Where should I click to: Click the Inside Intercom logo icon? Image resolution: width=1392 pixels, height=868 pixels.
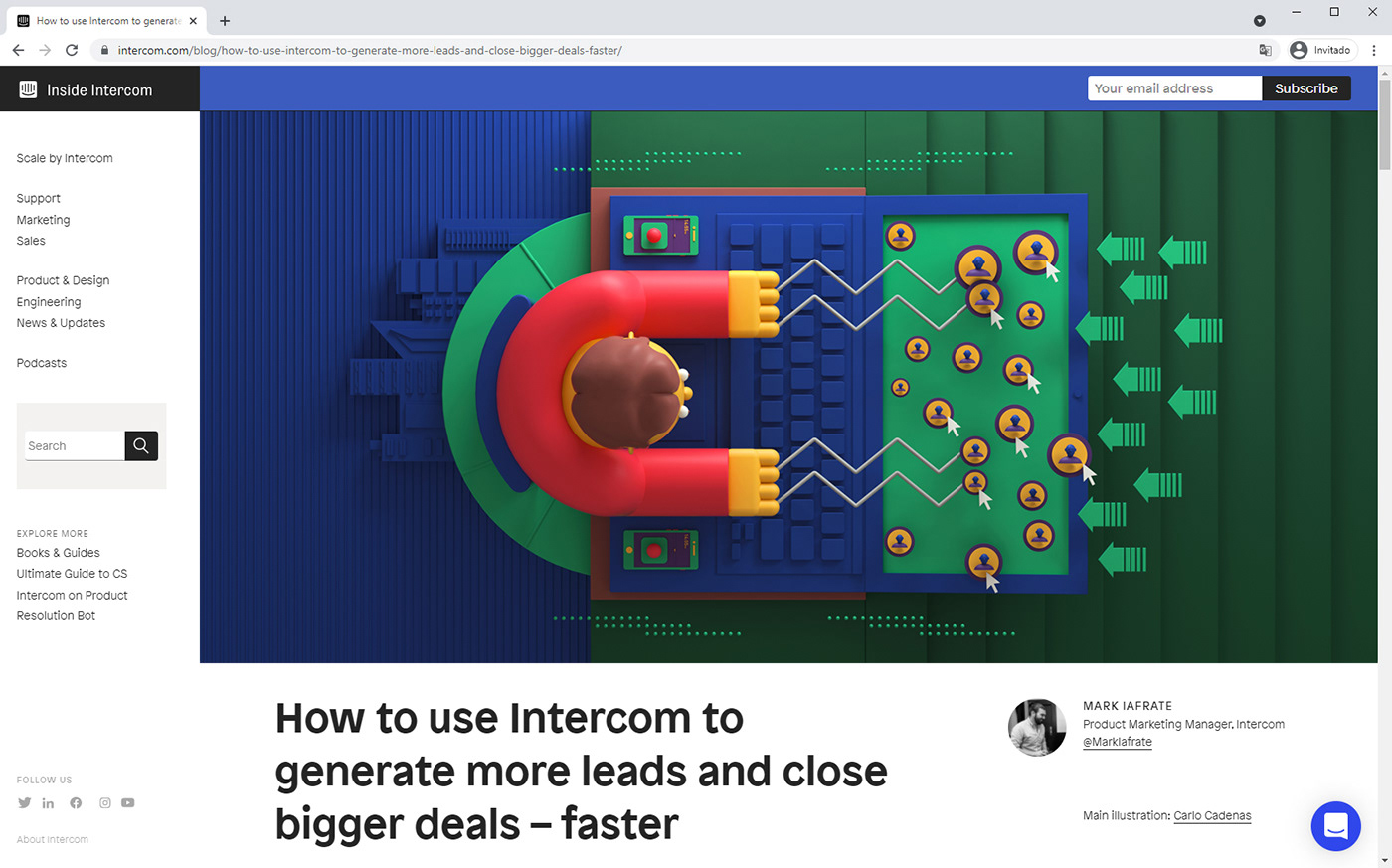28,89
